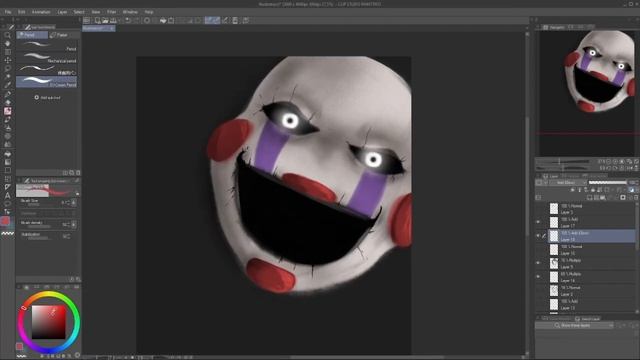Toggle visibility eye of Layer 17
Image resolution: width=640 pixels, height=360 pixels.
pos(538,222)
